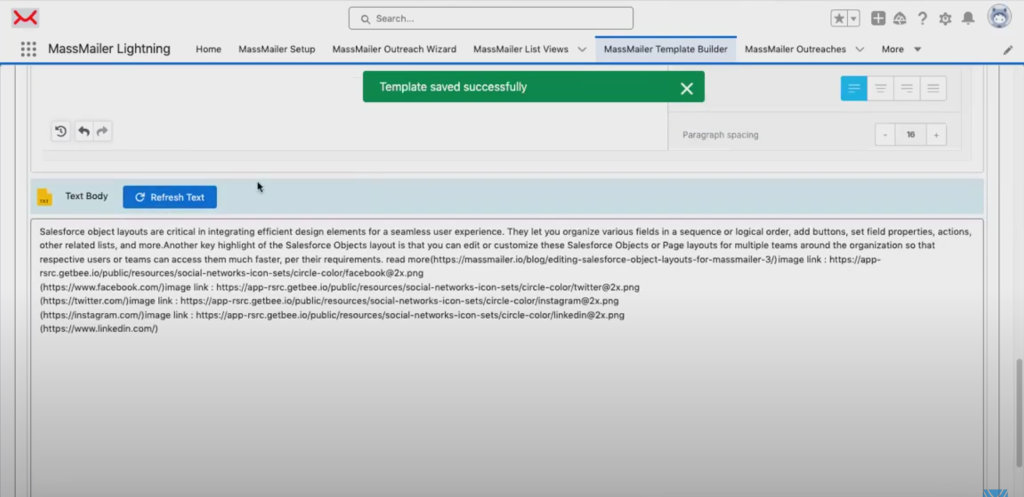Click the undo arrow button
Viewport: 1024px width, 497px height.
(84, 131)
